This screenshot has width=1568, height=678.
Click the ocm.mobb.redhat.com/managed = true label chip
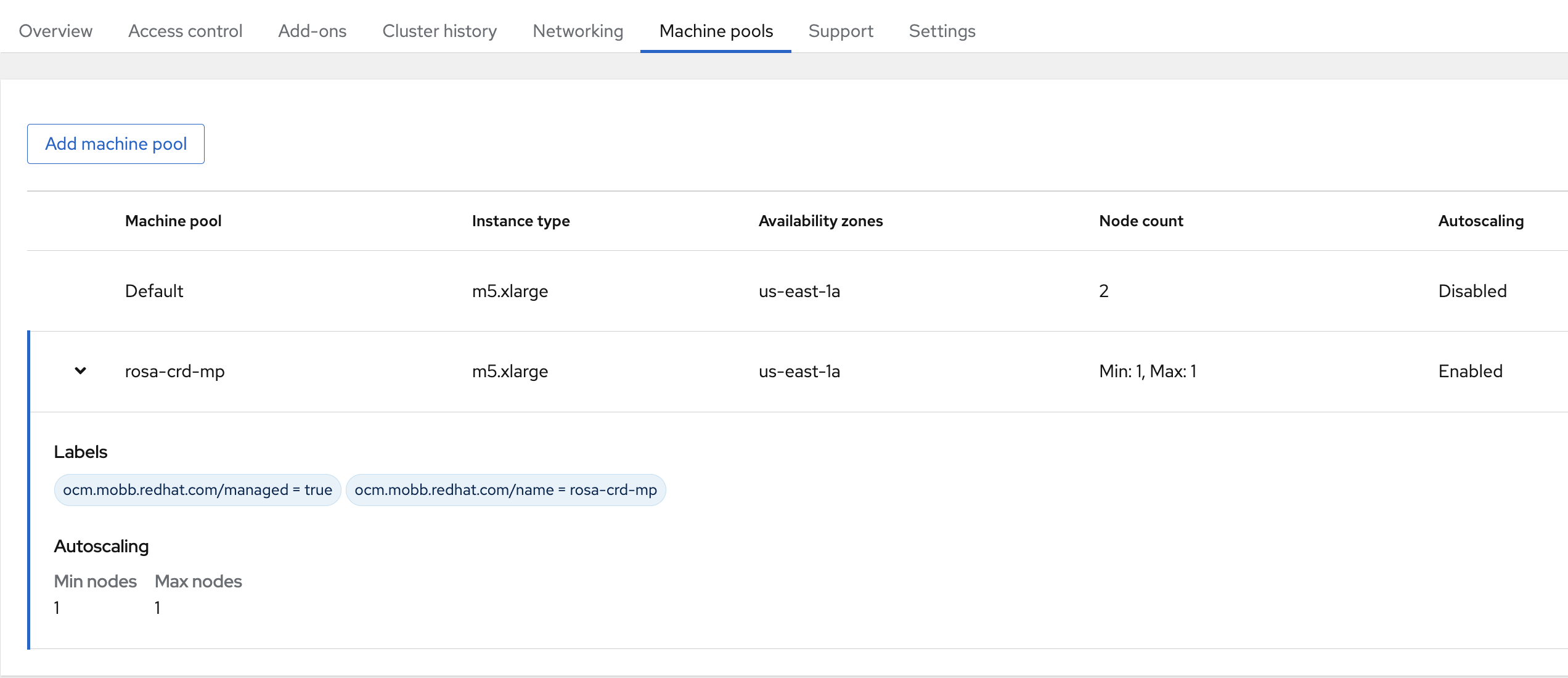[197, 490]
